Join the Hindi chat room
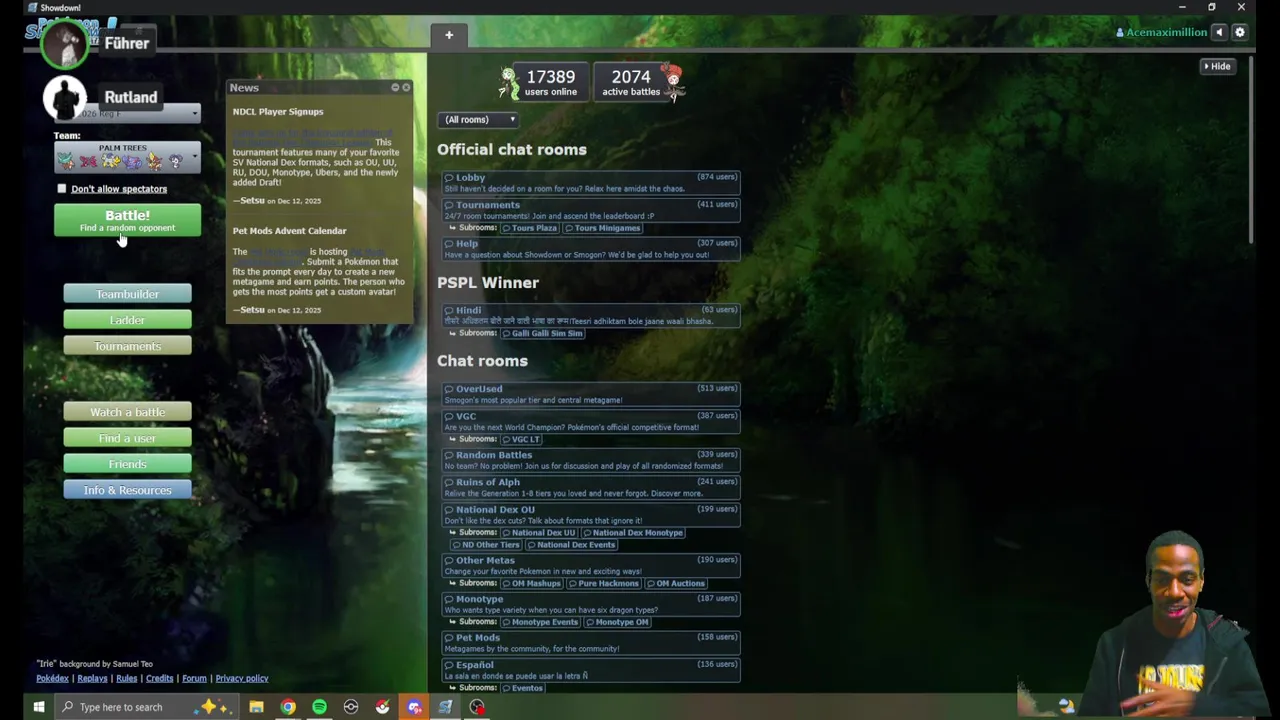The image size is (1280, 720). click(591, 316)
